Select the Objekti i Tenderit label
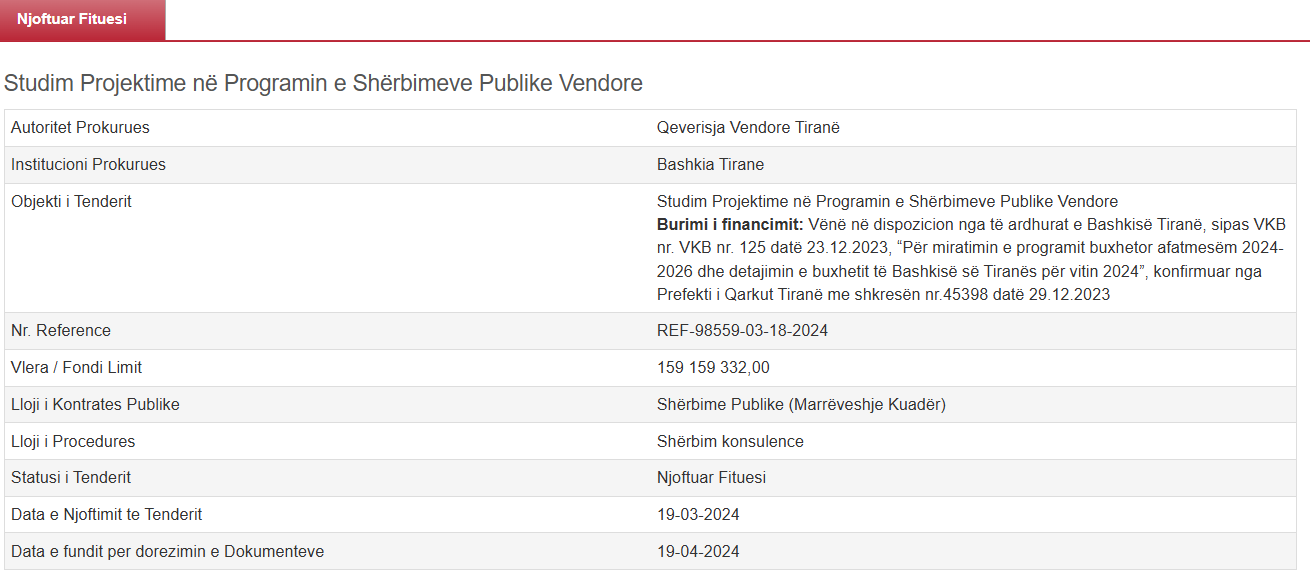 (71, 202)
